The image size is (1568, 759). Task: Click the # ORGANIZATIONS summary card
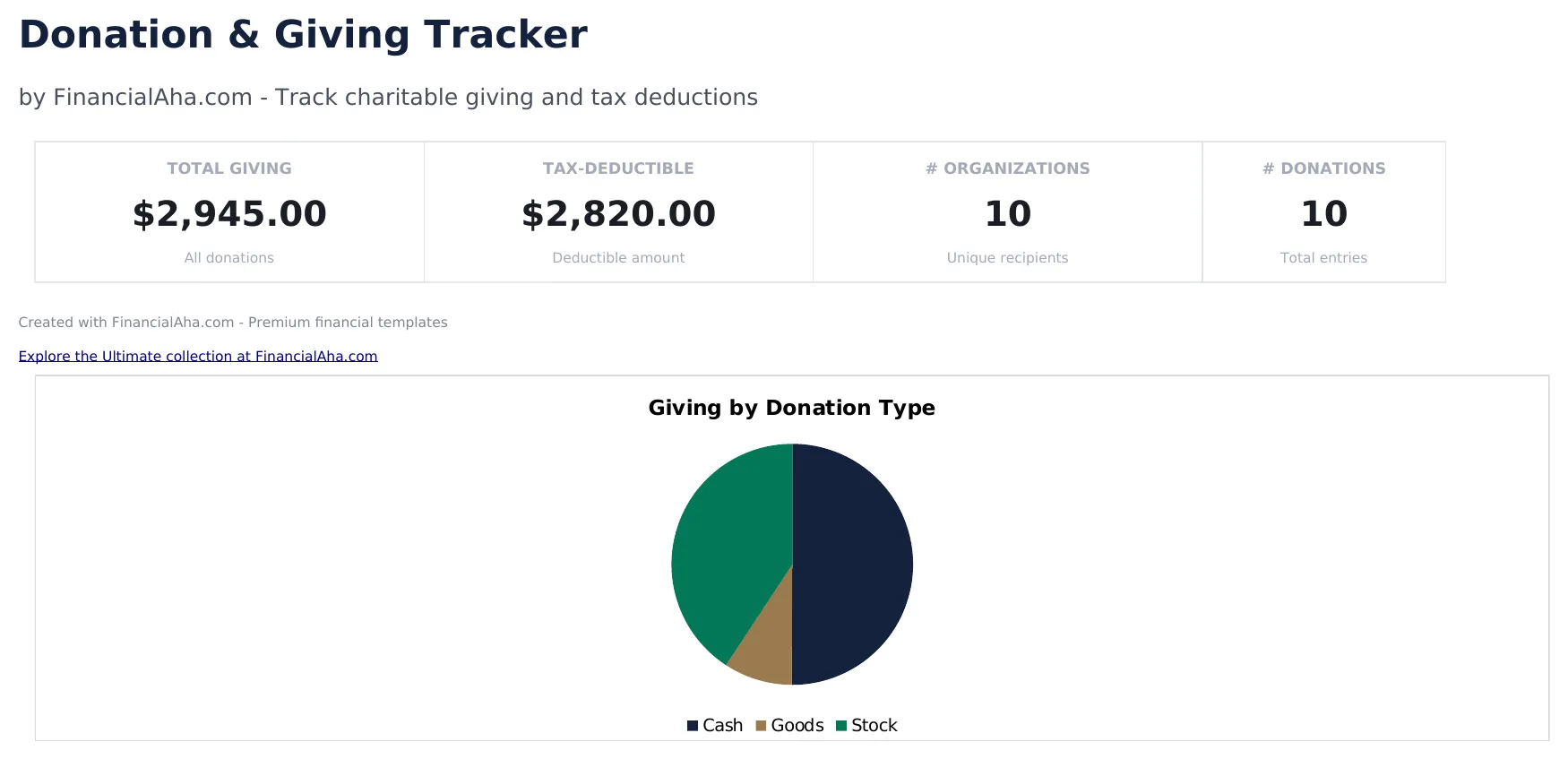pos(1007,211)
